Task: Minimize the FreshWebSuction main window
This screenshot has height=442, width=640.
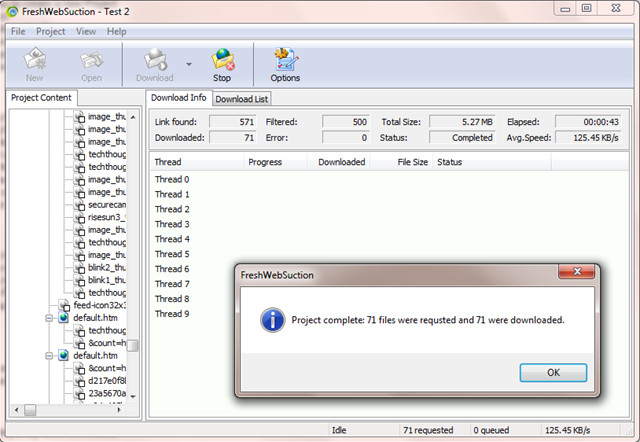Action: point(565,9)
